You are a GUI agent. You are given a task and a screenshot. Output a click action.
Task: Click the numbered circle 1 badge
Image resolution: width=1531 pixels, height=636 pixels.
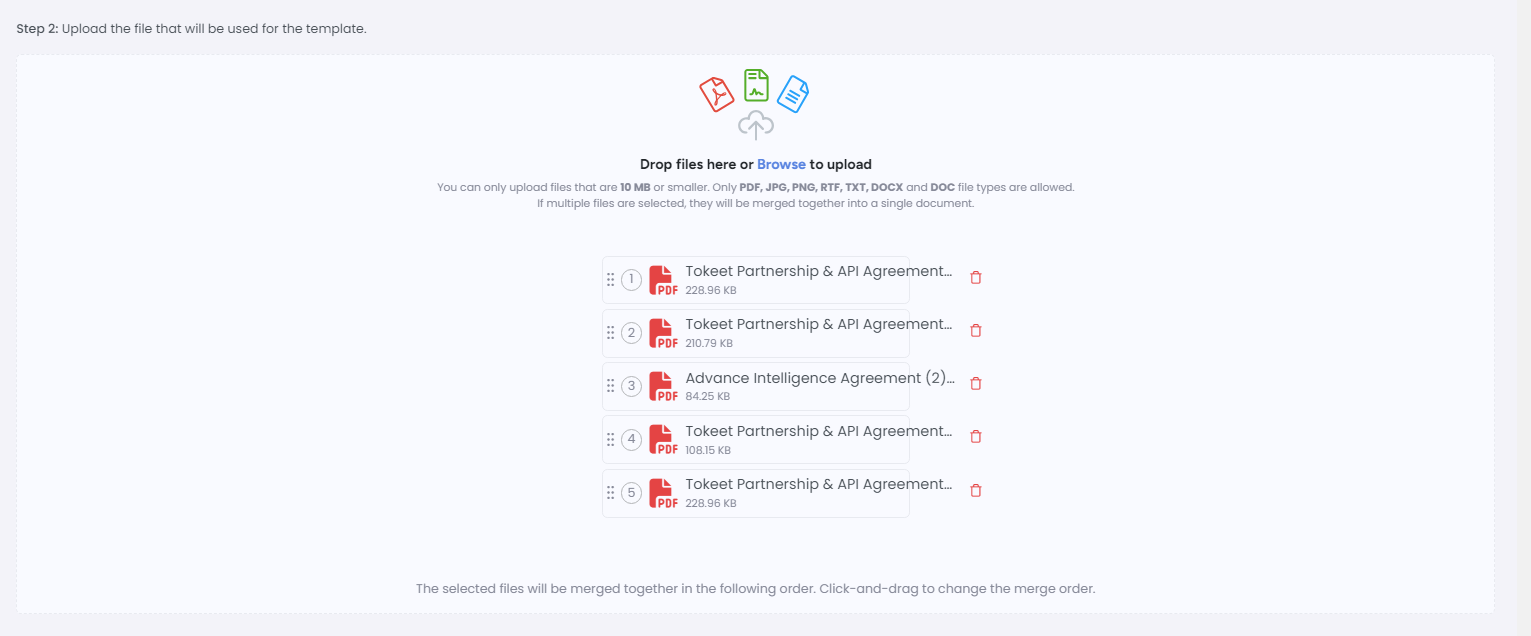tap(631, 280)
